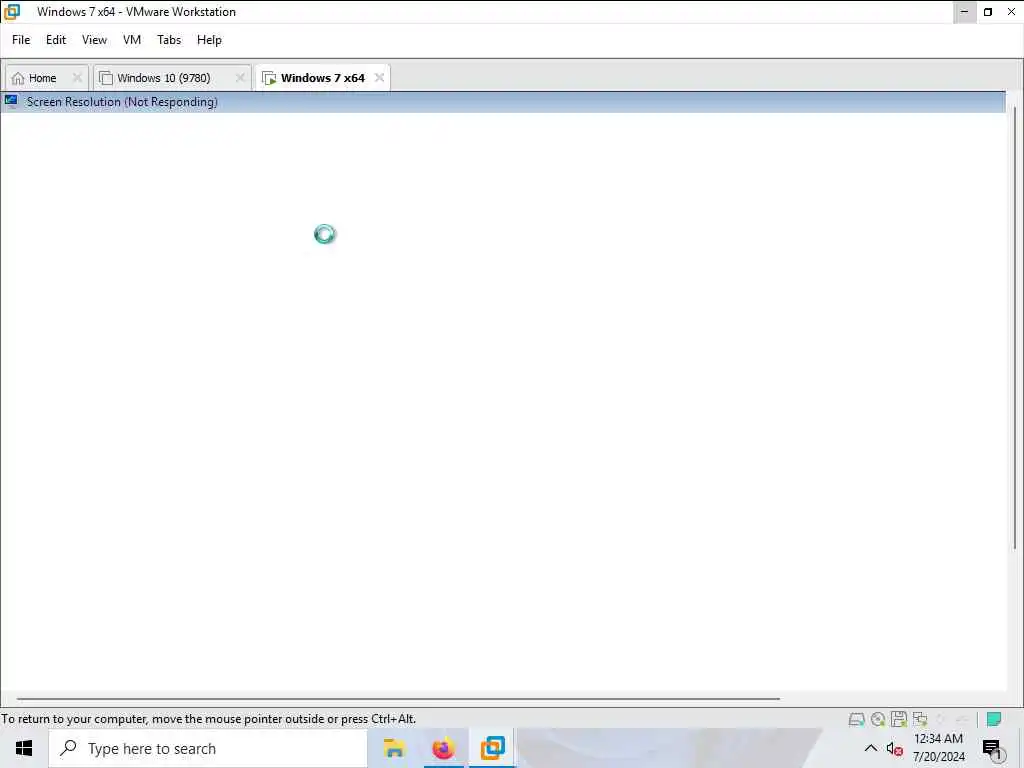Click the network adapter status icon
Screen dimensions: 1024x768
(x=920, y=720)
